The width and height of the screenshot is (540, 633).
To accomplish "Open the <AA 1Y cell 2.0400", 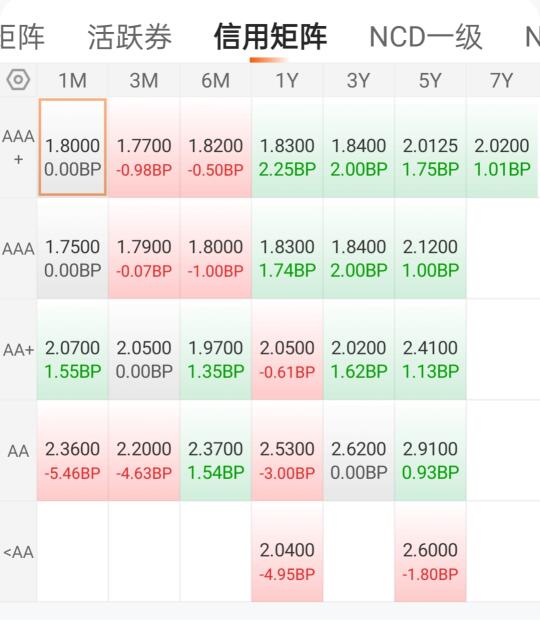I will [287, 552].
